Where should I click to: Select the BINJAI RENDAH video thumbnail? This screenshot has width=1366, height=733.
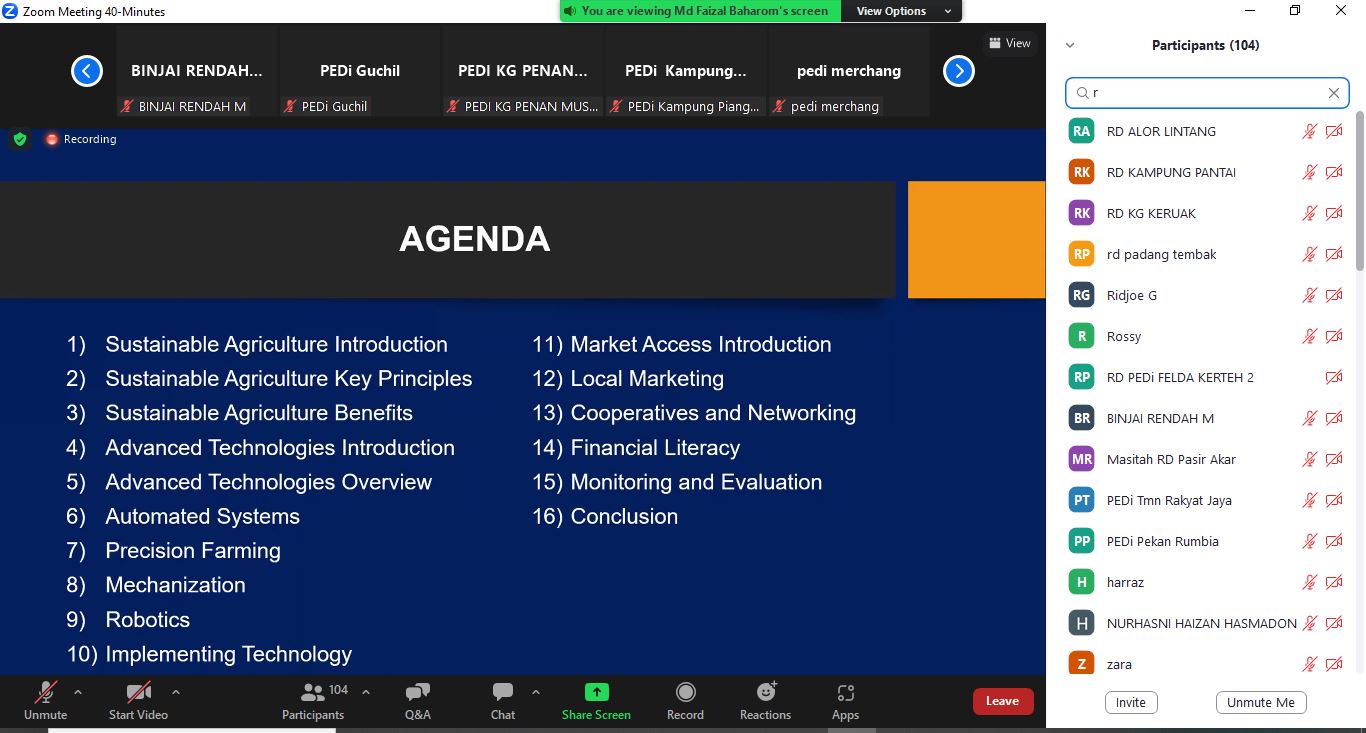[x=197, y=71]
